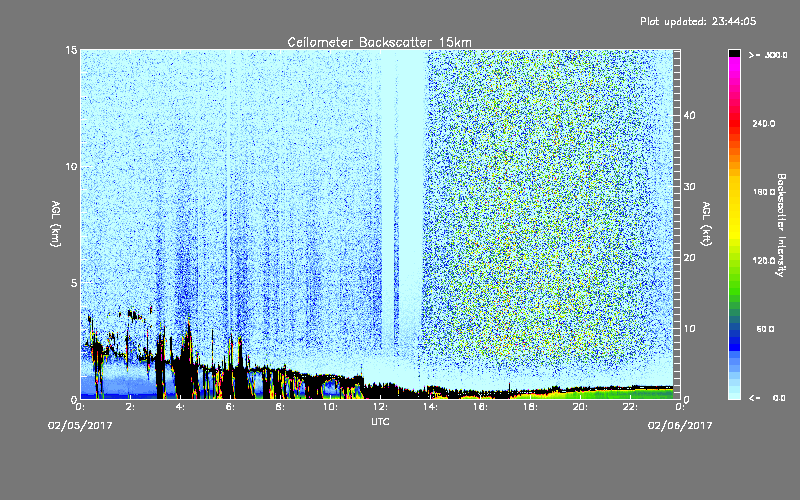Image resolution: width=800 pixels, height=500 pixels.
Task: Click the '5' km tick label on the left axis
Action: [74, 283]
